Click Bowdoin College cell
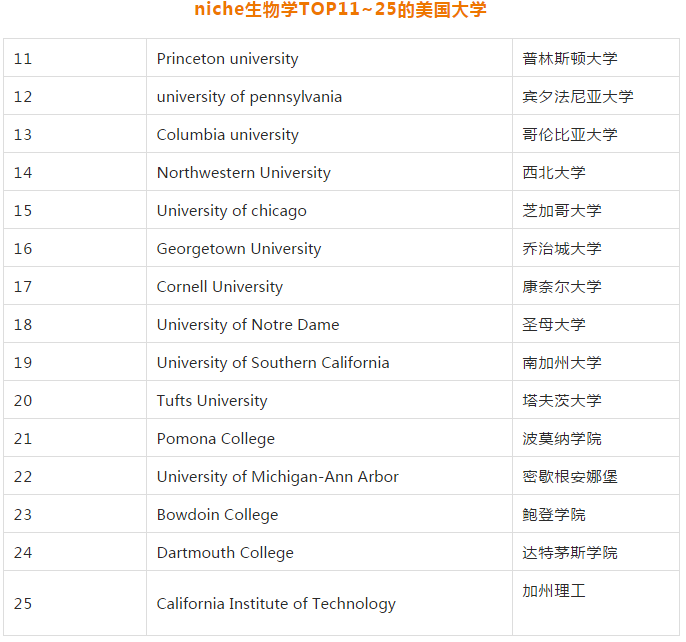The width and height of the screenshot is (686, 642). 329,515
